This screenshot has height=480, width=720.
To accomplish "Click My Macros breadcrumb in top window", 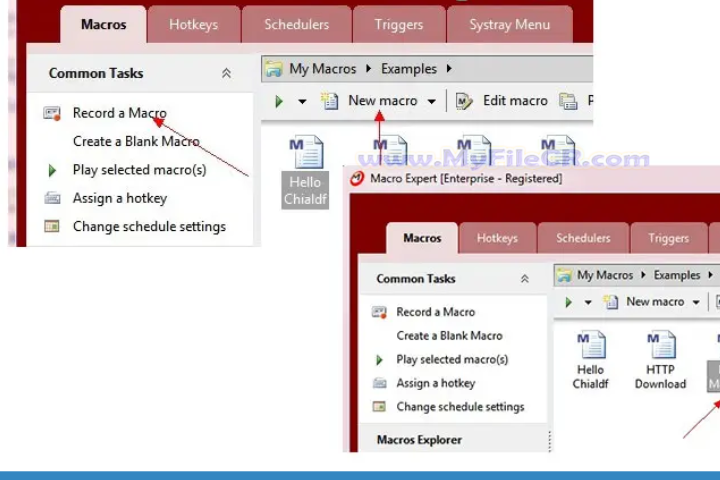I will (x=322, y=69).
